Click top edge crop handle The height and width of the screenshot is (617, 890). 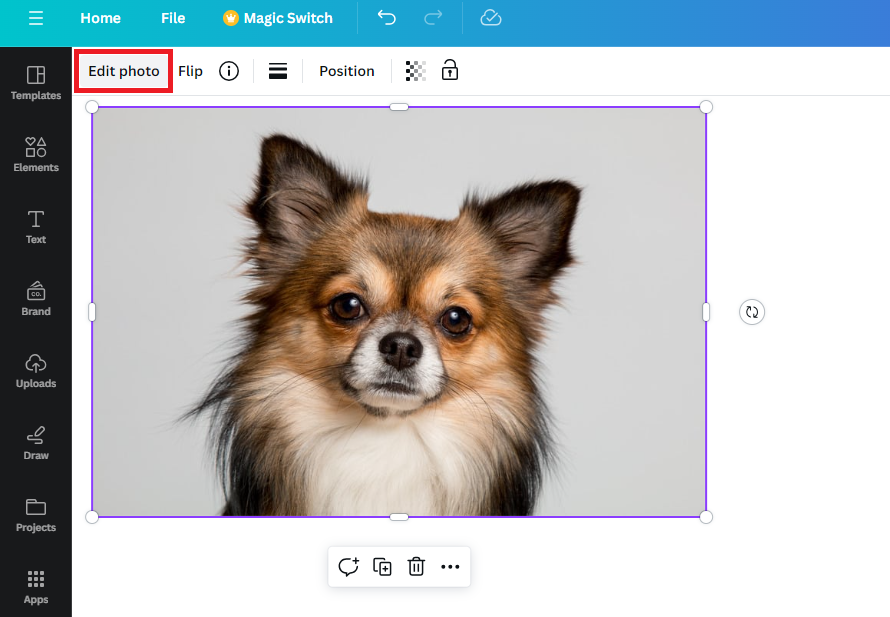point(399,107)
